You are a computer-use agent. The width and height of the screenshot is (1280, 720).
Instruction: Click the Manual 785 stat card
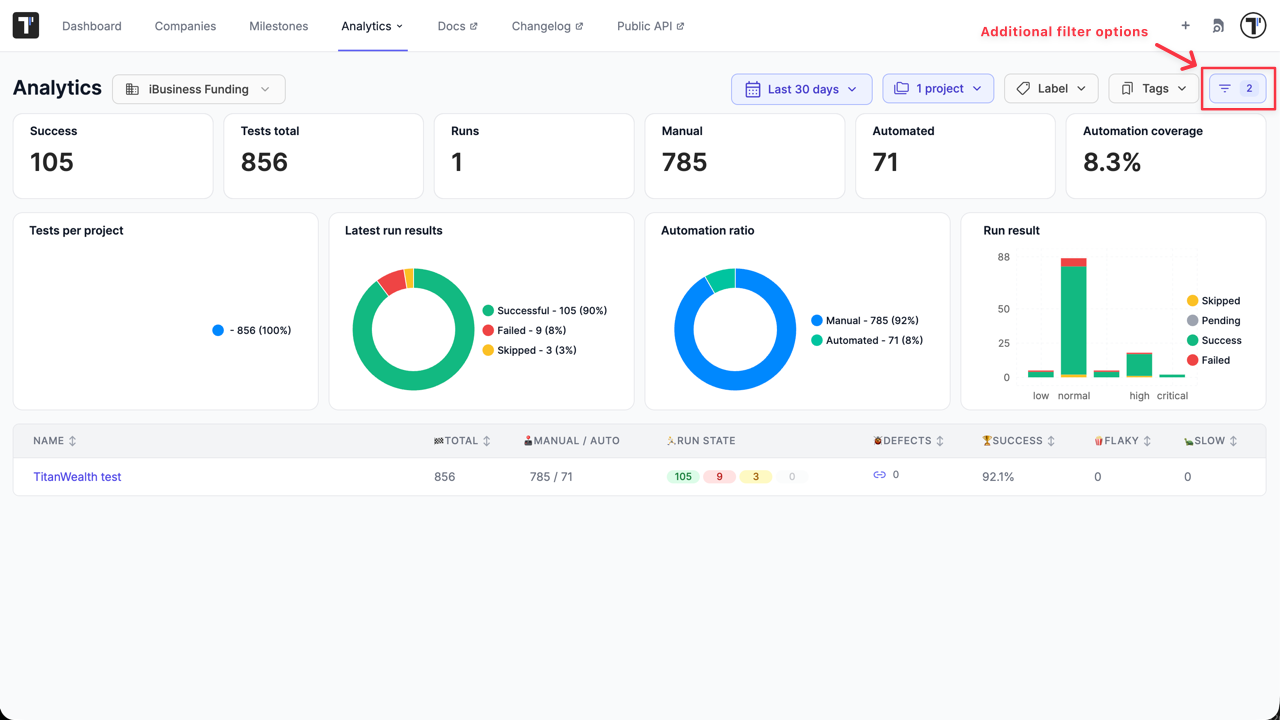(x=745, y=156)
